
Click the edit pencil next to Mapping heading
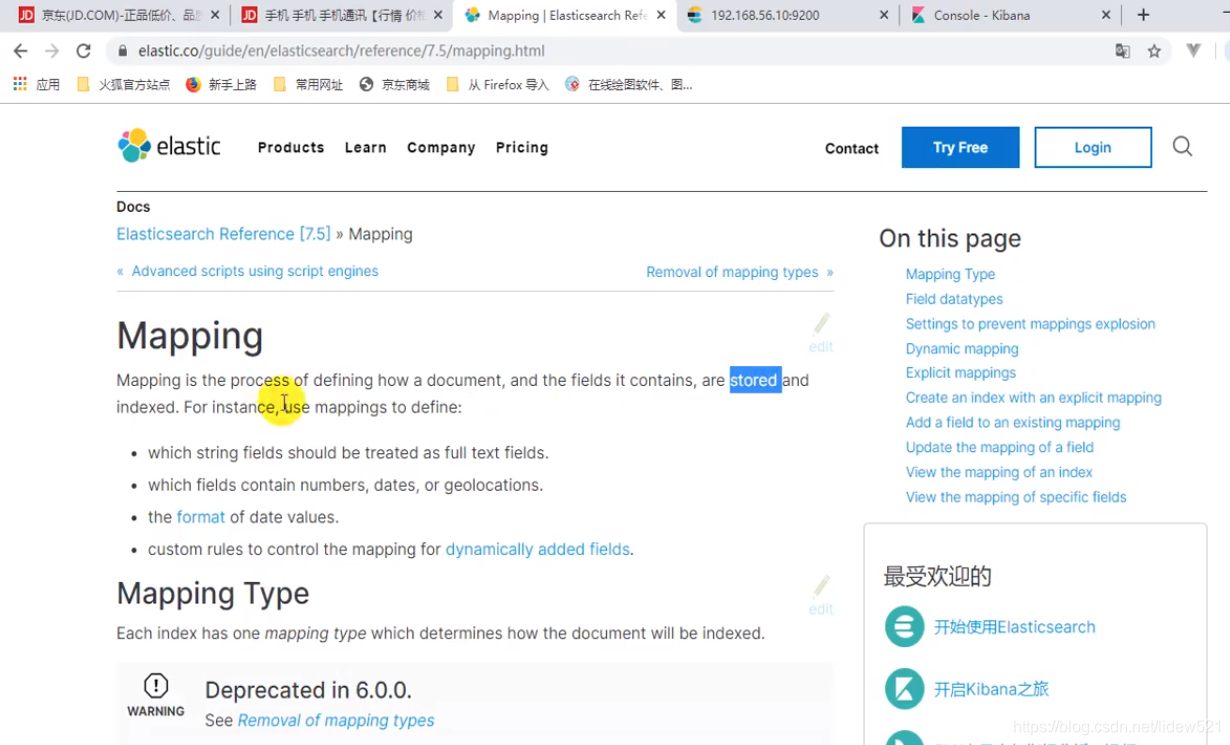pyautogui.click(x=821, y=331)
